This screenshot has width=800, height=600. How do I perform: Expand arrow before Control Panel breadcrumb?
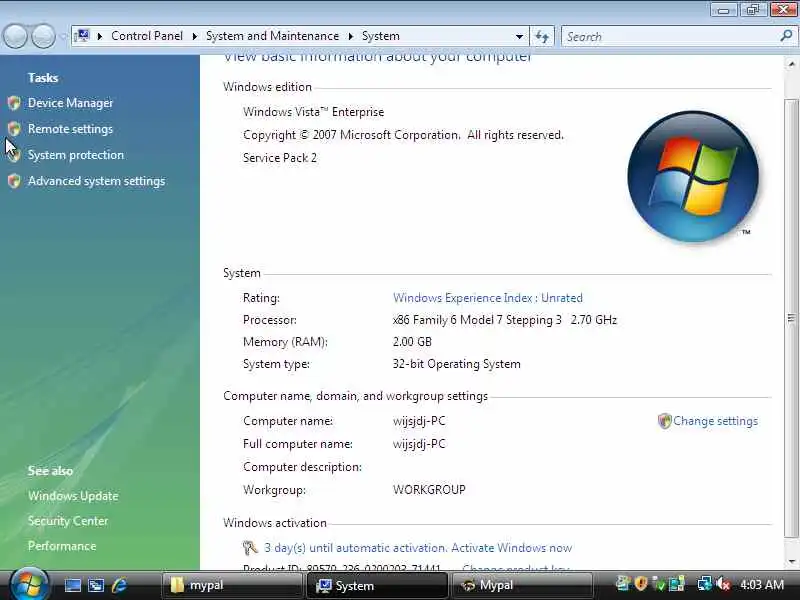coord(100,36)
